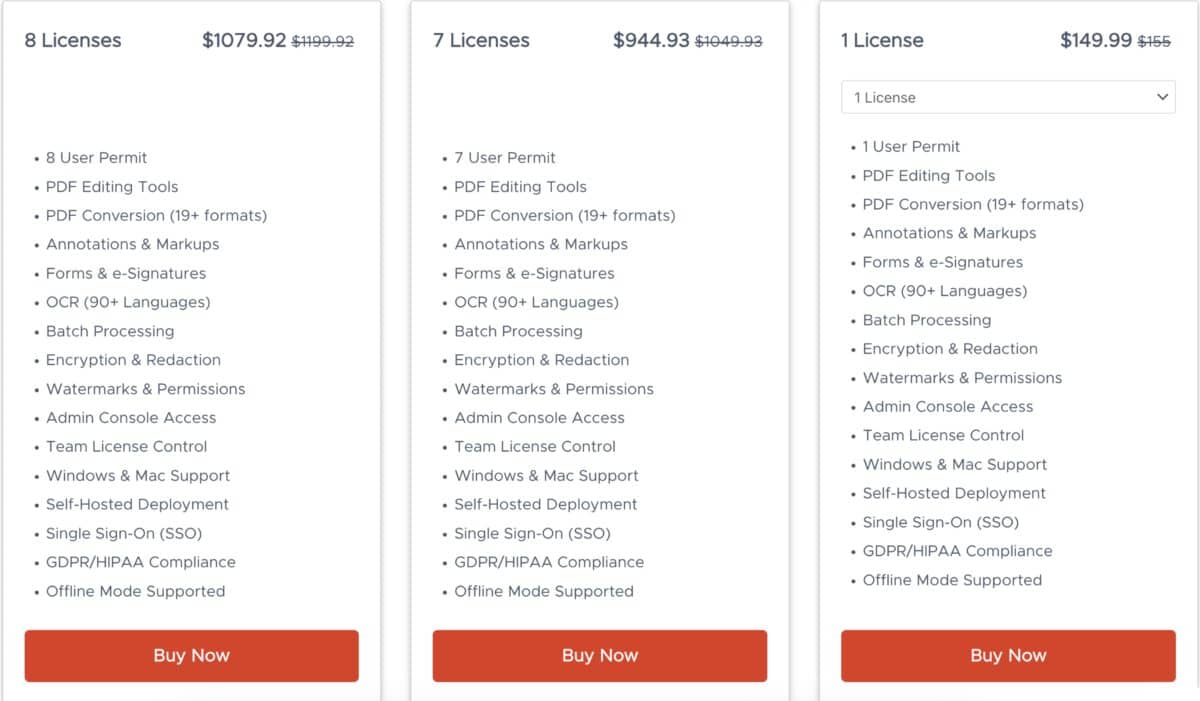Image resolution: width=1200 pixels, height=701 pixels.
Task: Select GDPR/HIPAA Compliance item in right column
Action: click(x=957, y=550)
